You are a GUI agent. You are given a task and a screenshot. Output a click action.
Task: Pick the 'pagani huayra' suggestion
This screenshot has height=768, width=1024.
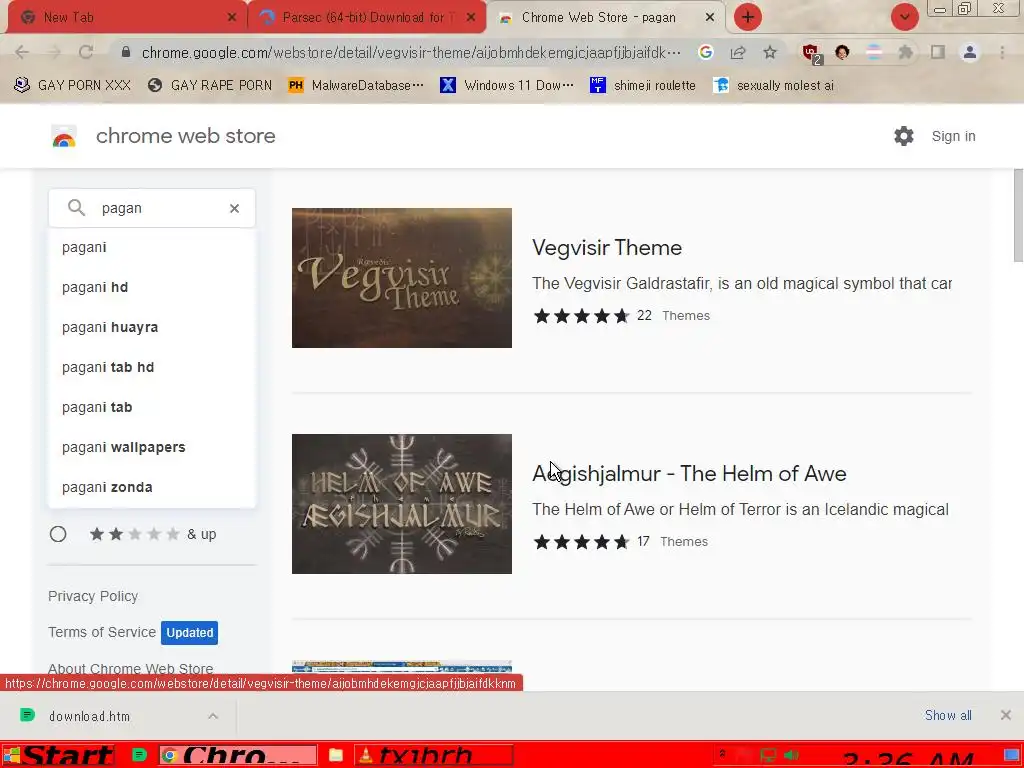[x=152, y=327]
